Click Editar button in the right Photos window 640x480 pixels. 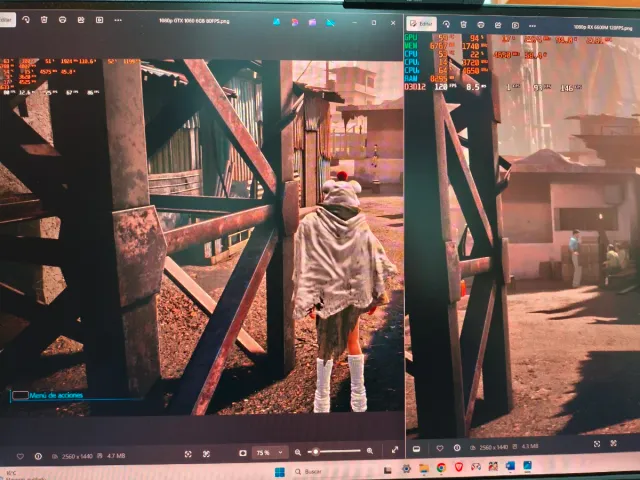(421, 24)
